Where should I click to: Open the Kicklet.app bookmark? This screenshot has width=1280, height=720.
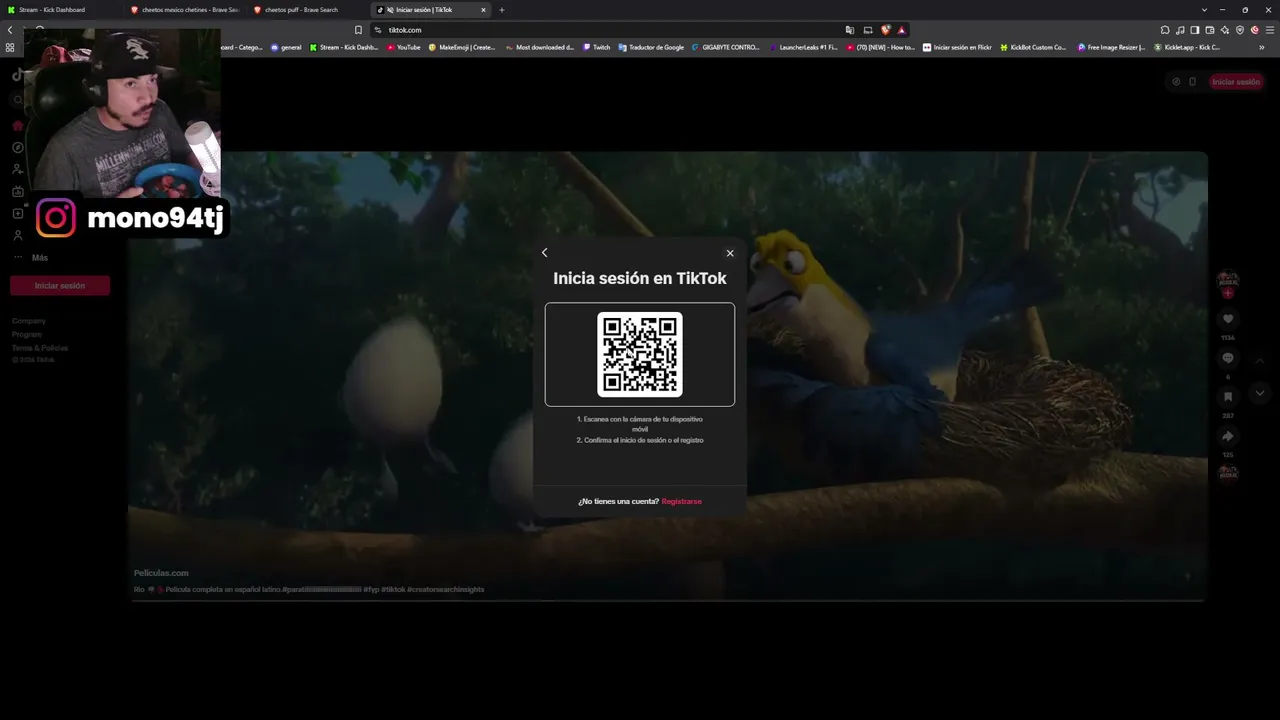1187,47
